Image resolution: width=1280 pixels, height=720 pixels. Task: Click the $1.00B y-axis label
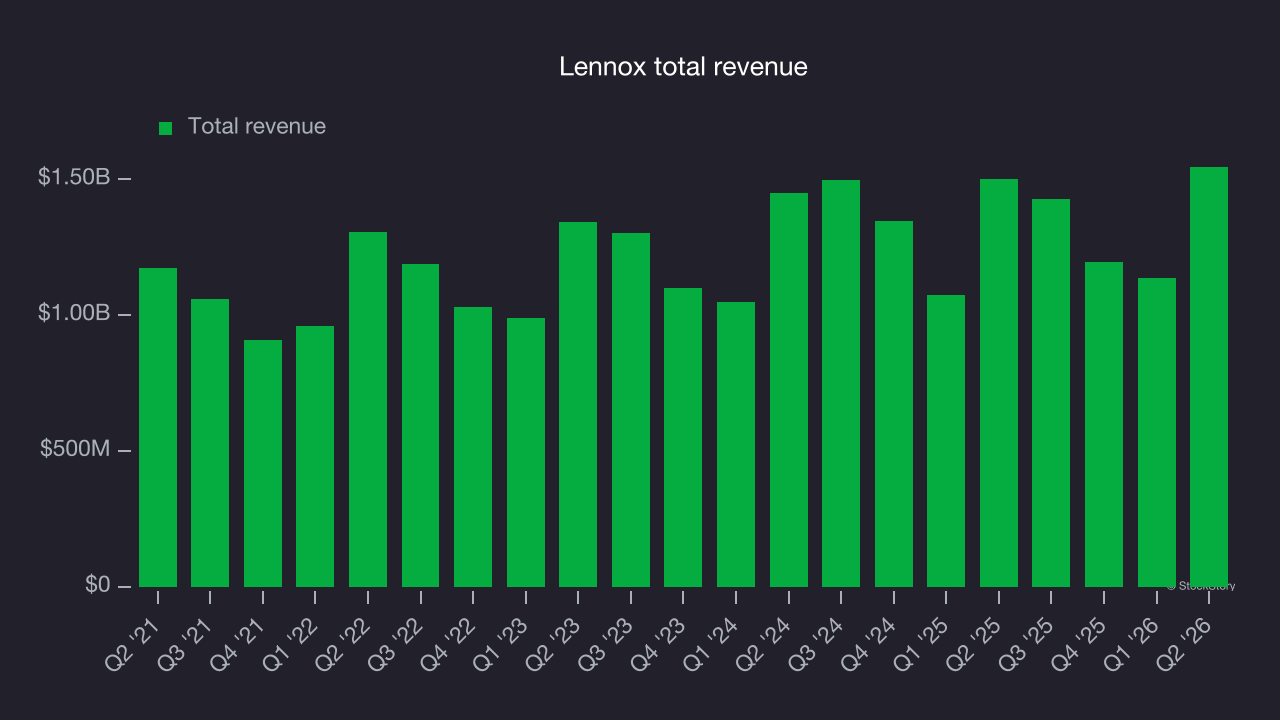pyautogui.click(x=74, y=313)
